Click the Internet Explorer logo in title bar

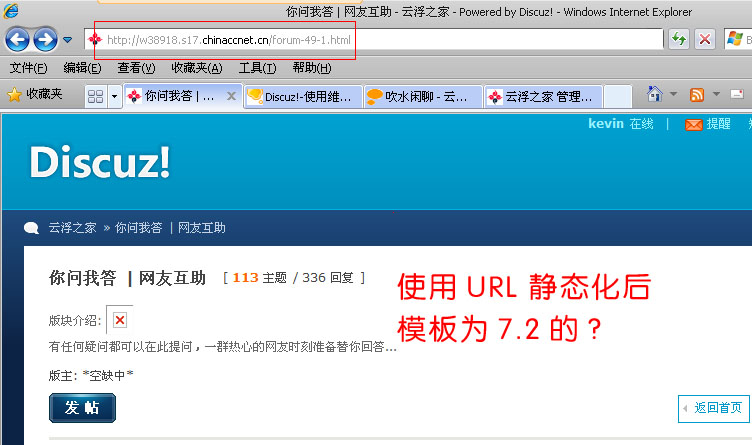coord(11,11)
